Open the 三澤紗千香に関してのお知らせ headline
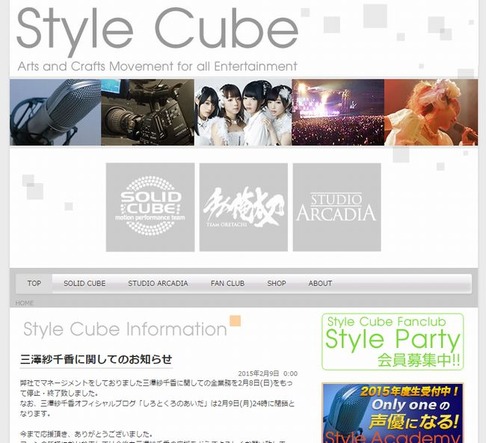This screenshot has height=443, width=486. click(96, 359)
